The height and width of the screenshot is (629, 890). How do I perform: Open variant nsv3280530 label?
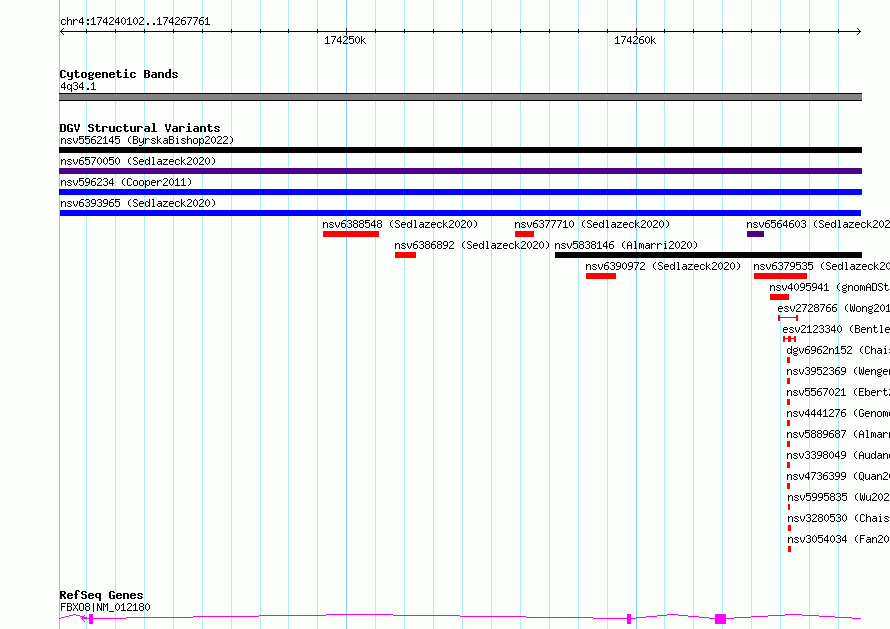838,518
